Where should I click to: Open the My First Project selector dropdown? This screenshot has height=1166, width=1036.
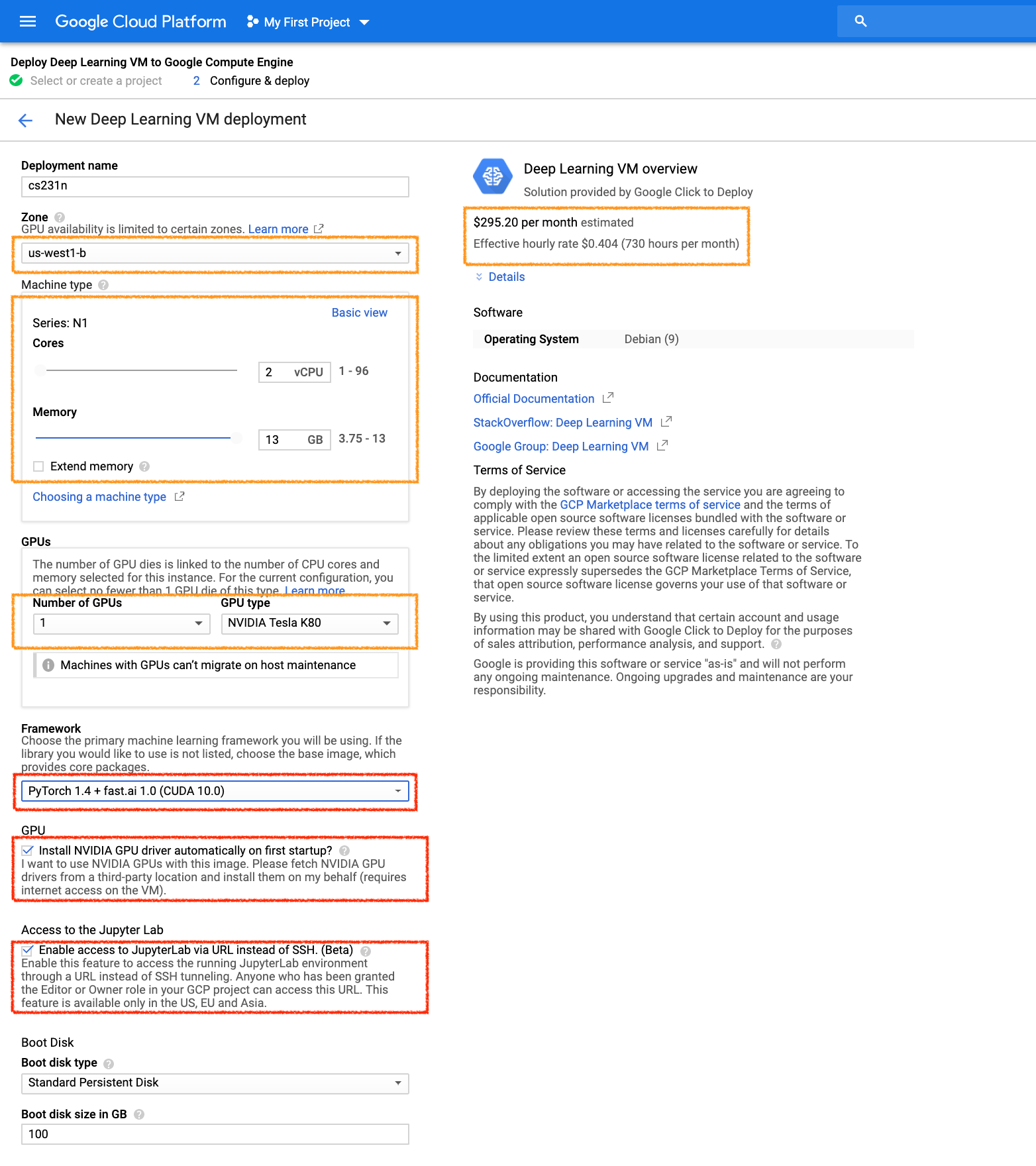click(x=308, y=22)
